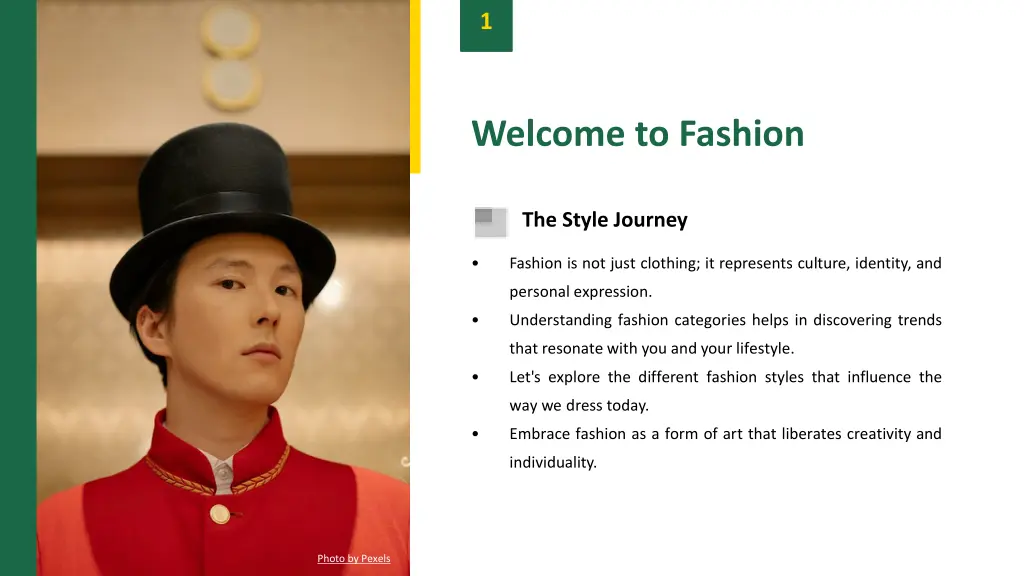Select the photo of the man in uniform
The image size is (1024, 576).
coord(223,288)
